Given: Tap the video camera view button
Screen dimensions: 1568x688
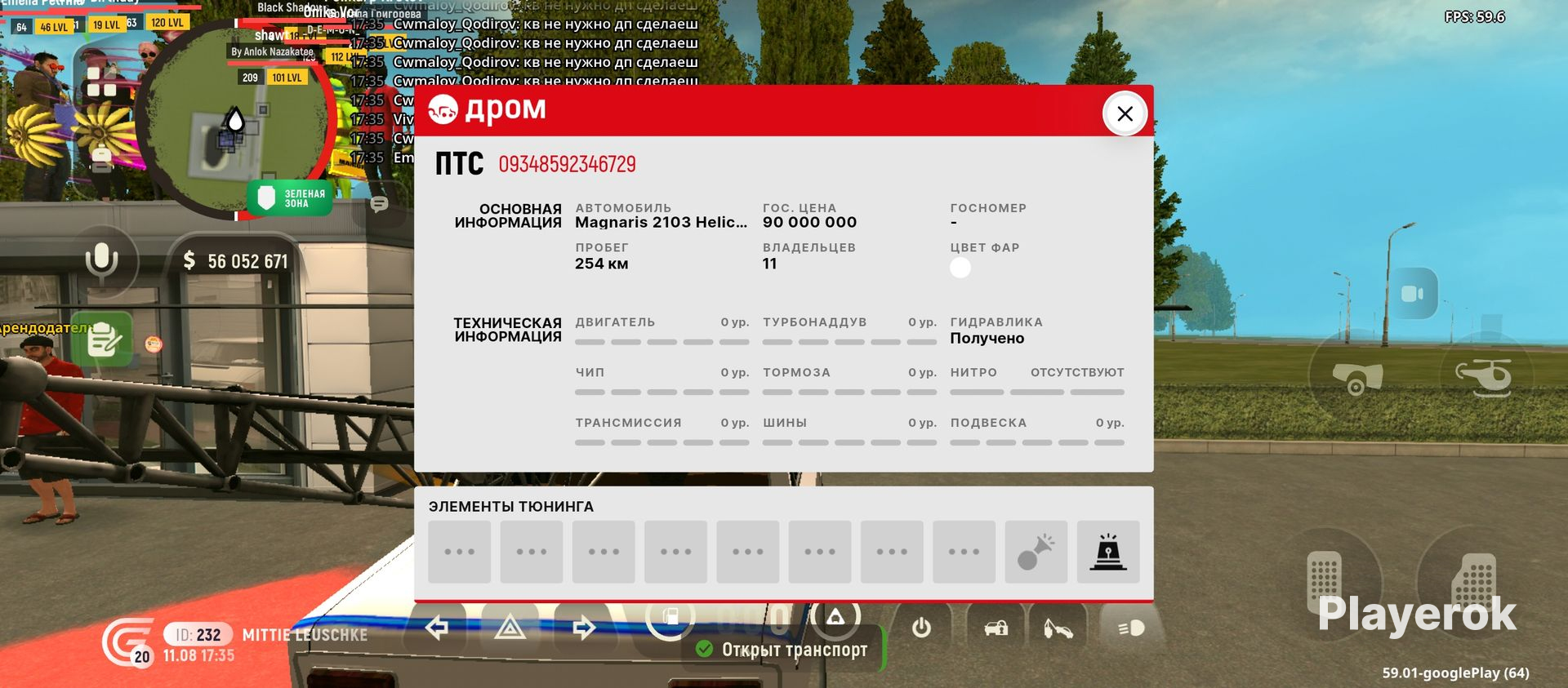Looking at the screenshot, I should (1413, 294).
